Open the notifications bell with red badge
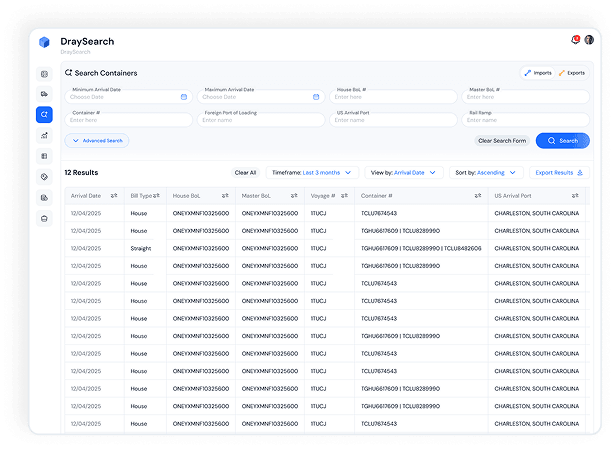Screen dimensions: 615x449 [575, 40]
